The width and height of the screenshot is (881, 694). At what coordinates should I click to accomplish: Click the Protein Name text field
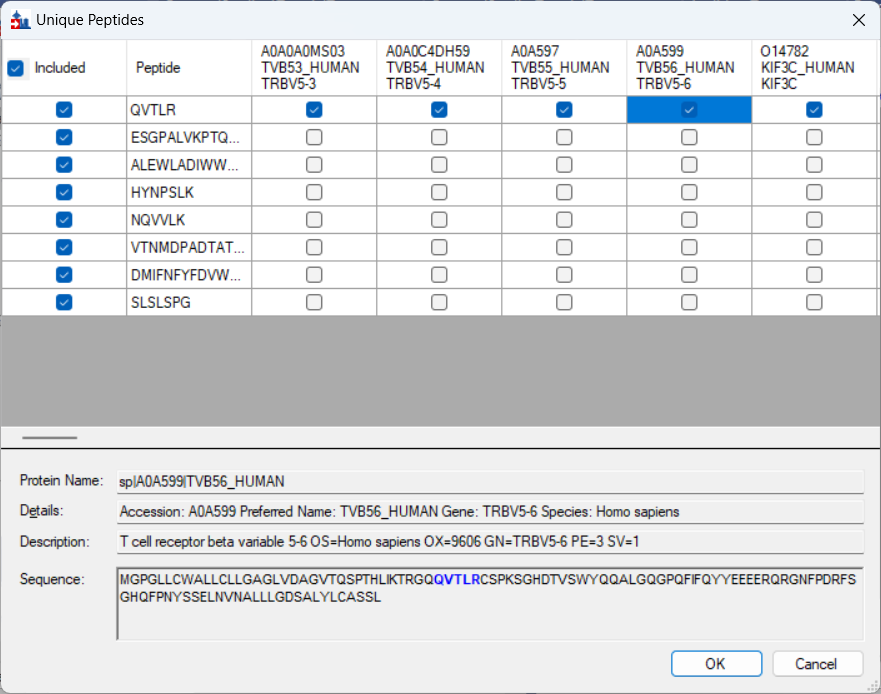point(490,482)
